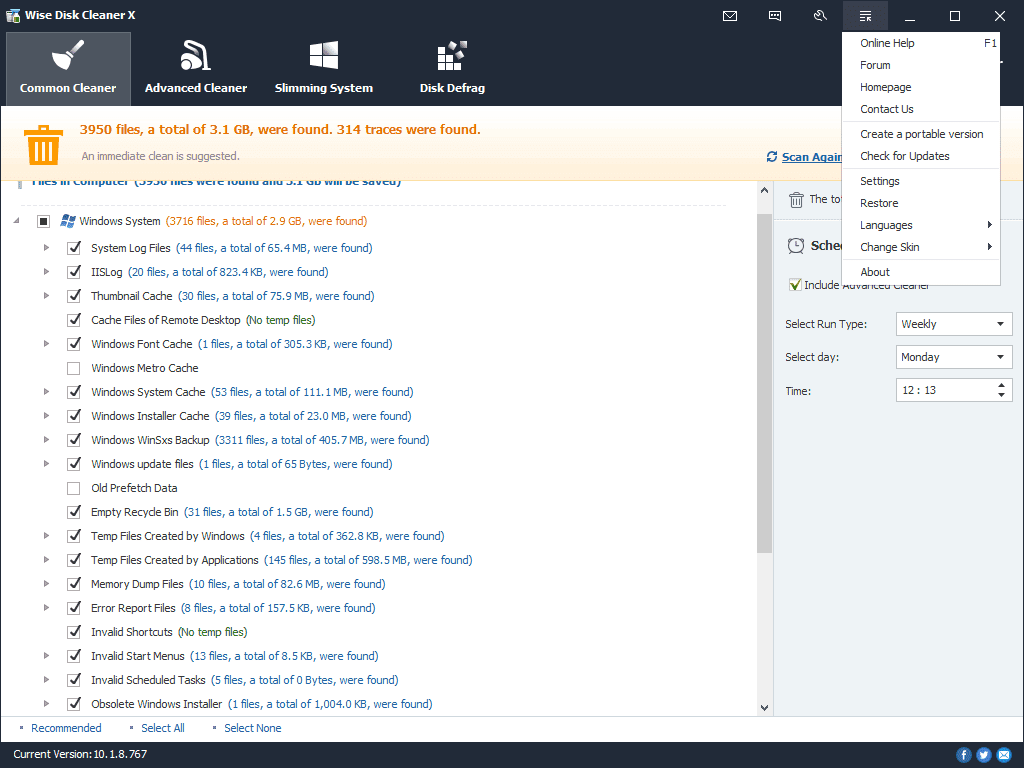Expand Temp Files Created by Applications row
Screen dimensions: 1024x768
(46, 560)
